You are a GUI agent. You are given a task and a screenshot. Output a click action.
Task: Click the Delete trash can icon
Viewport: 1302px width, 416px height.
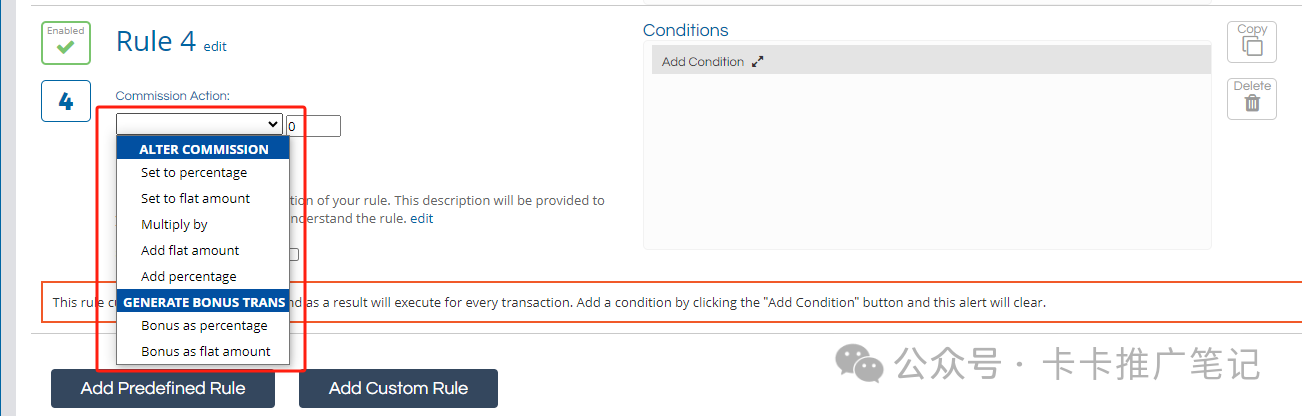click(1252, 99)
